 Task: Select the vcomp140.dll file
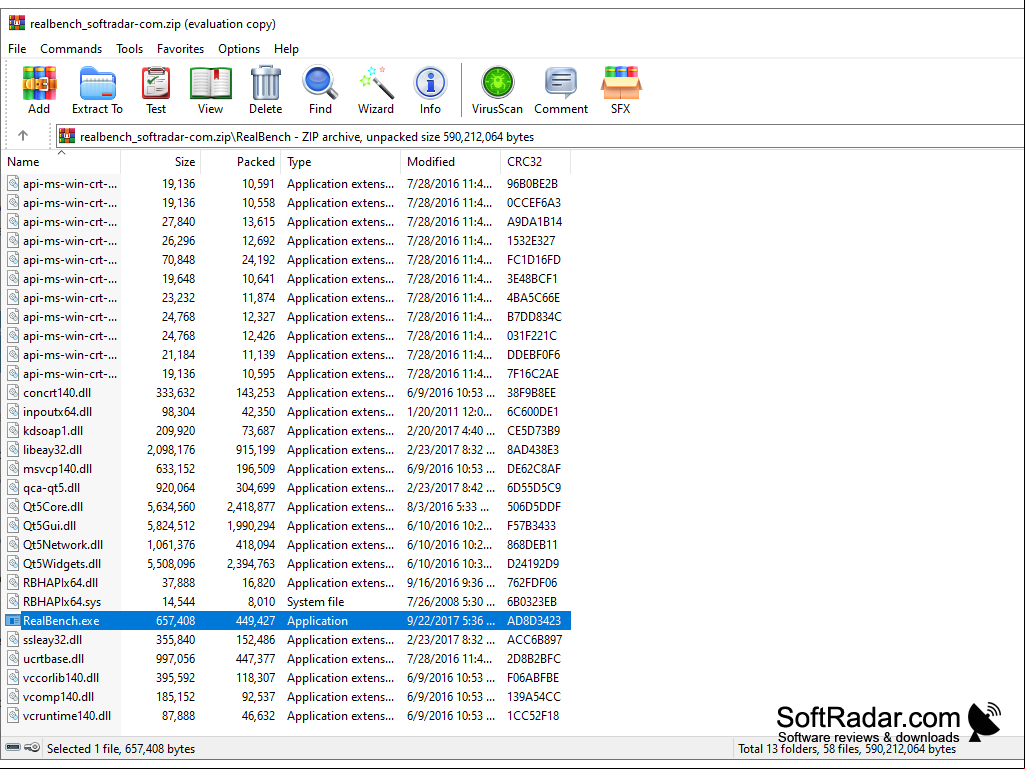coord(58,696)
